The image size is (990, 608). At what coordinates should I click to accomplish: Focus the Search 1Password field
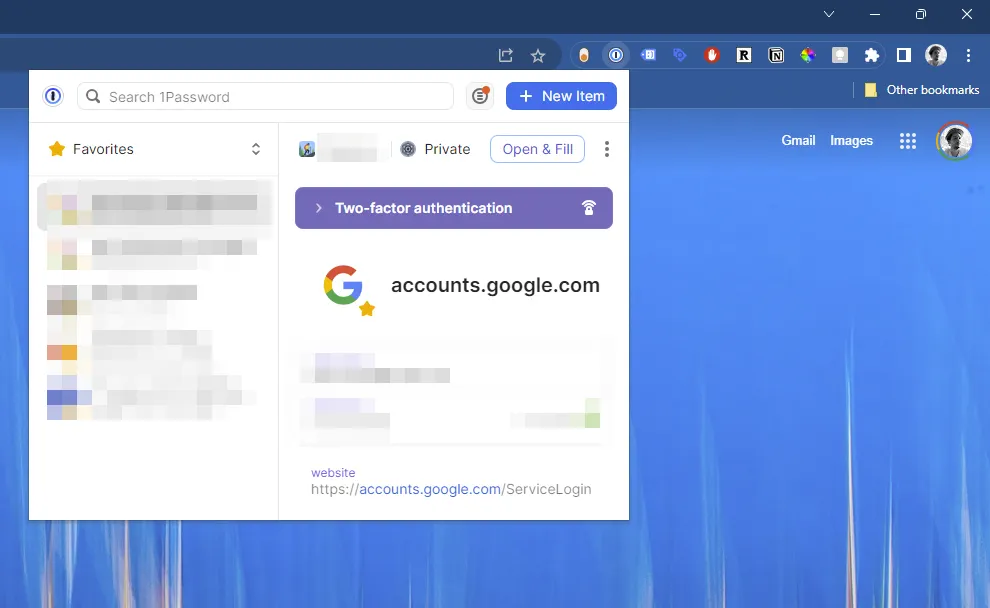click(x=265, y=96)
